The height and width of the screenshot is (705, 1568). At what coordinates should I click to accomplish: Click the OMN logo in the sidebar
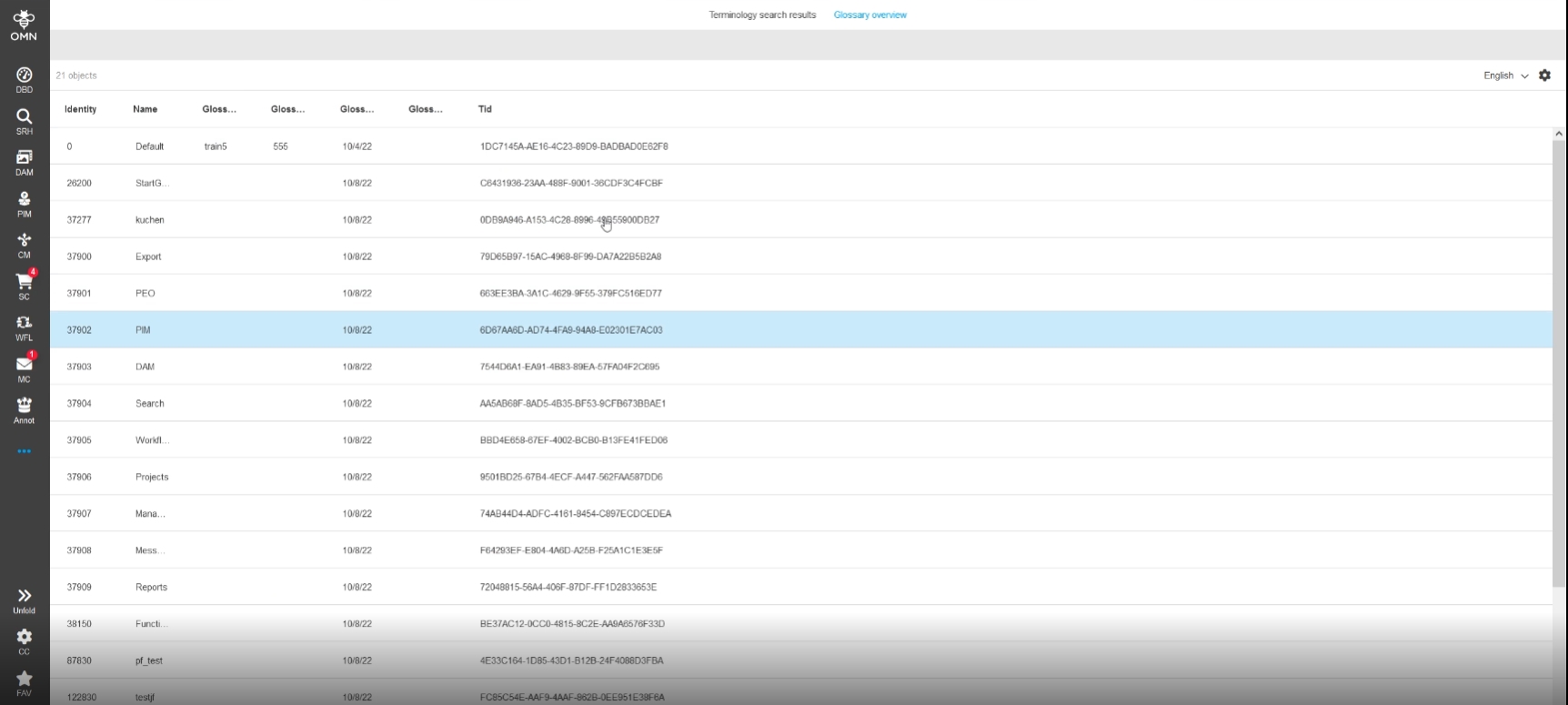pyautogui.click(x=24, y=25)
